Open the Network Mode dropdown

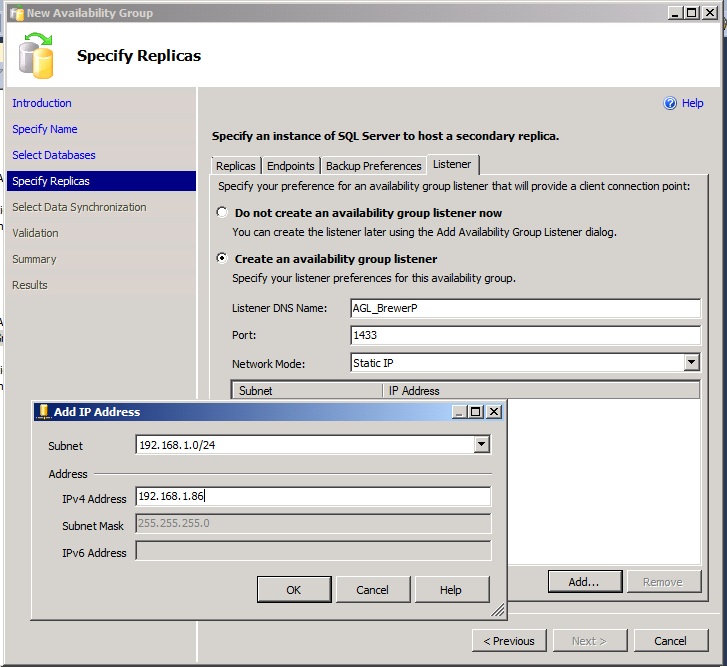pyautogui.click(x=691, y=363)
